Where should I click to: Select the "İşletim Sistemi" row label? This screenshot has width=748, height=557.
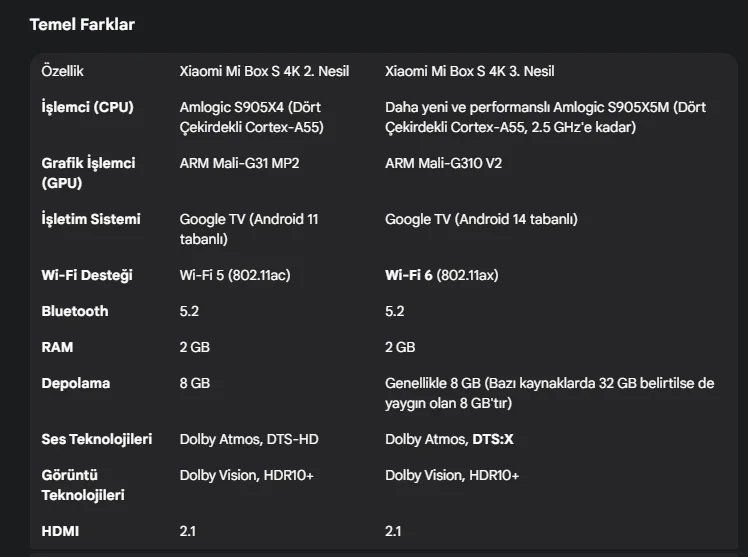(91, 219)
